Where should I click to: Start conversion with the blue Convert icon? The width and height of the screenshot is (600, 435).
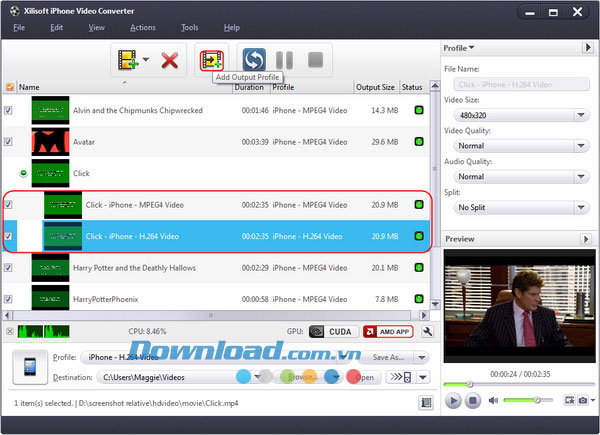coord(254,60)
